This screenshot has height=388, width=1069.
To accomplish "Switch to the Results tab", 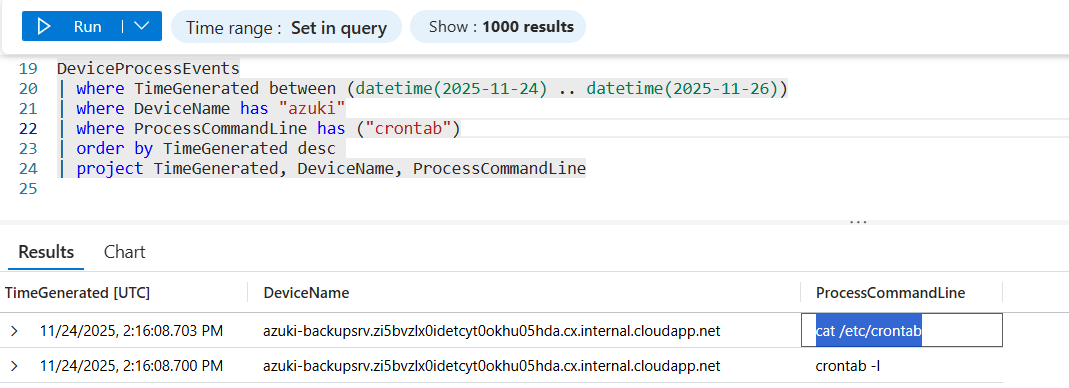I will [x=46, y=252].
